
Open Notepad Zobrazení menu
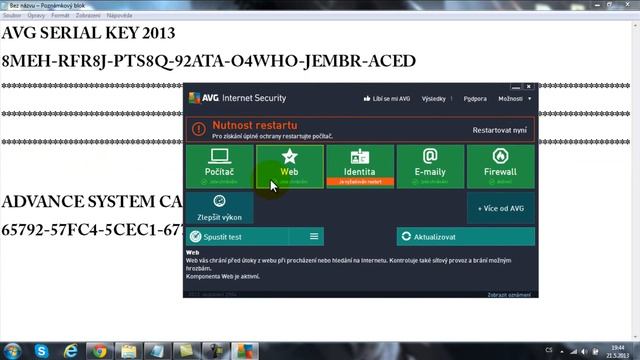[88, 16]
